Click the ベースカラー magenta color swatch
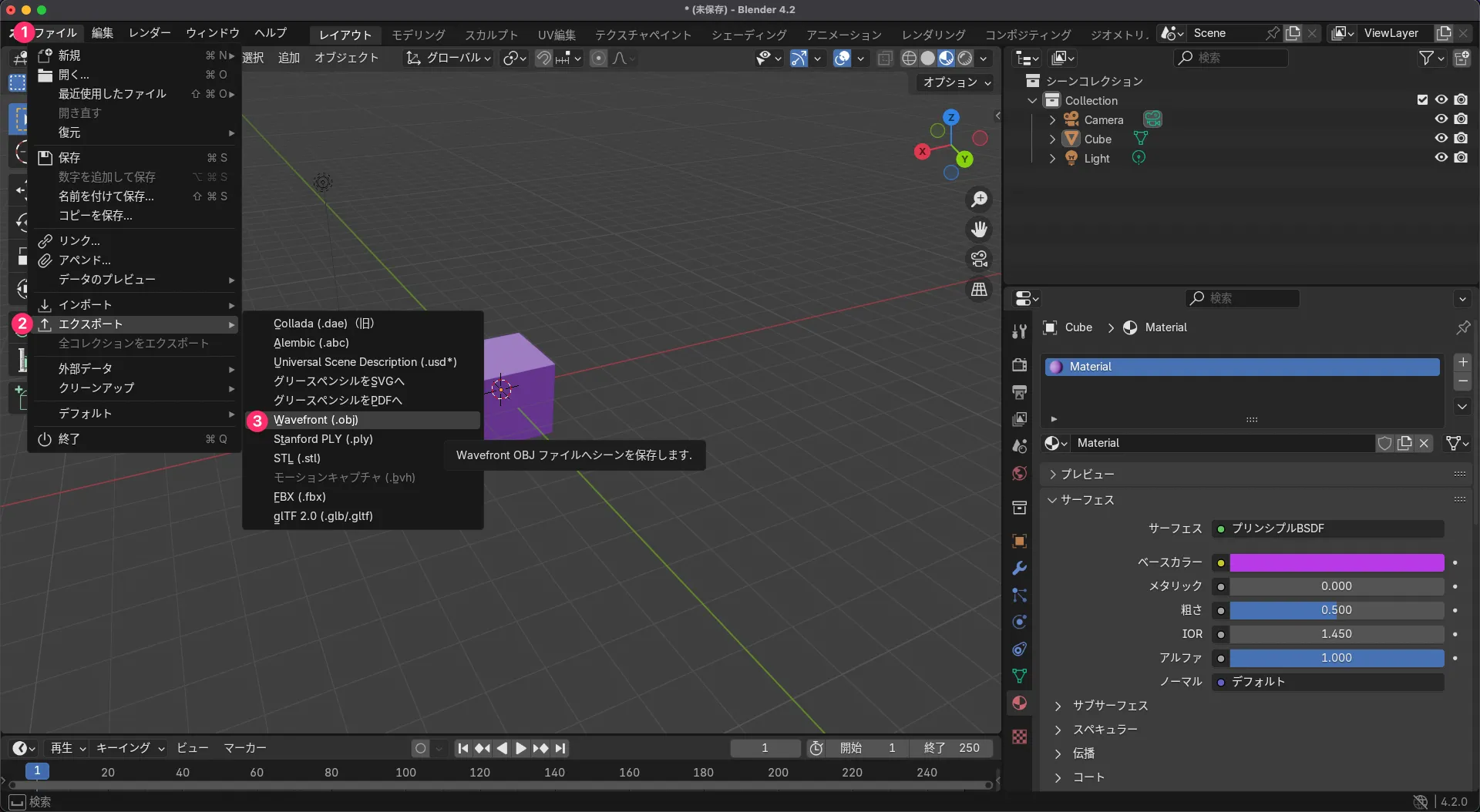Viewport: 1480px width, 812px height. point(1336,562)
